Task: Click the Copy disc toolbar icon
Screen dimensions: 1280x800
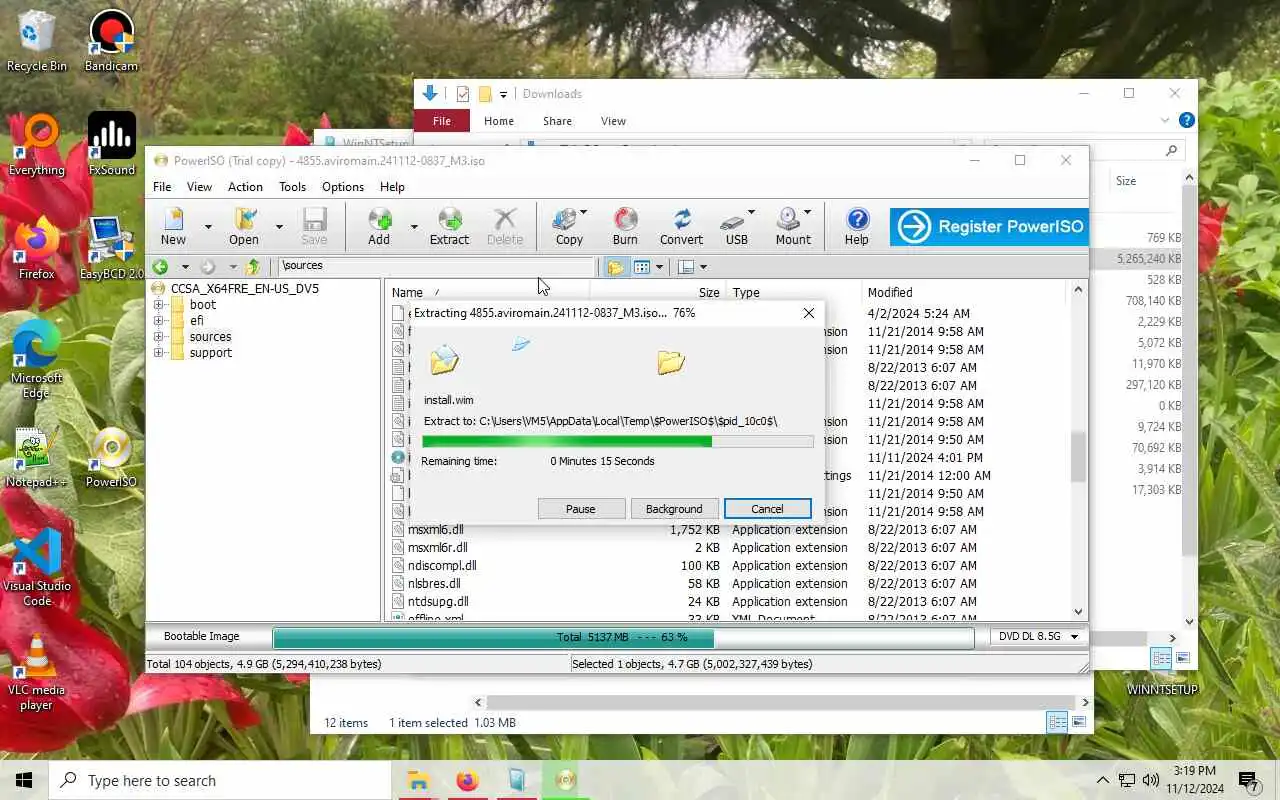Action: (569, 226)
